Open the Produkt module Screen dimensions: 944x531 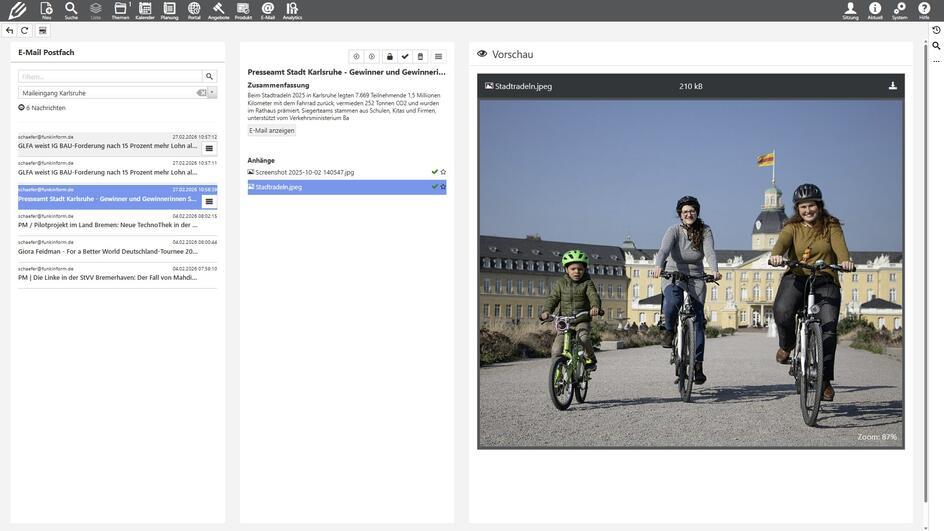243,10
